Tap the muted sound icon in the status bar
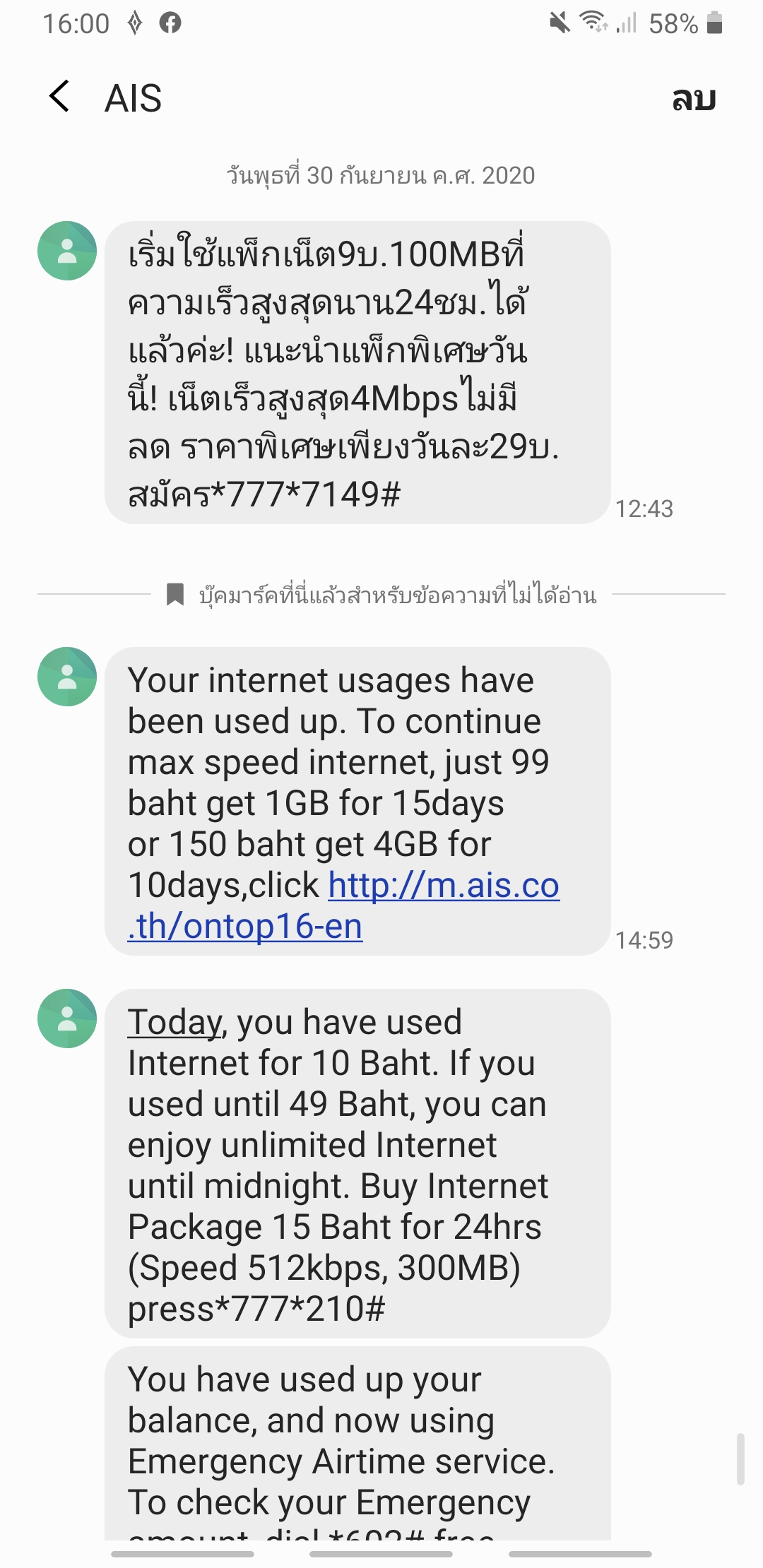763x1568 pixels. pos(560,23)
